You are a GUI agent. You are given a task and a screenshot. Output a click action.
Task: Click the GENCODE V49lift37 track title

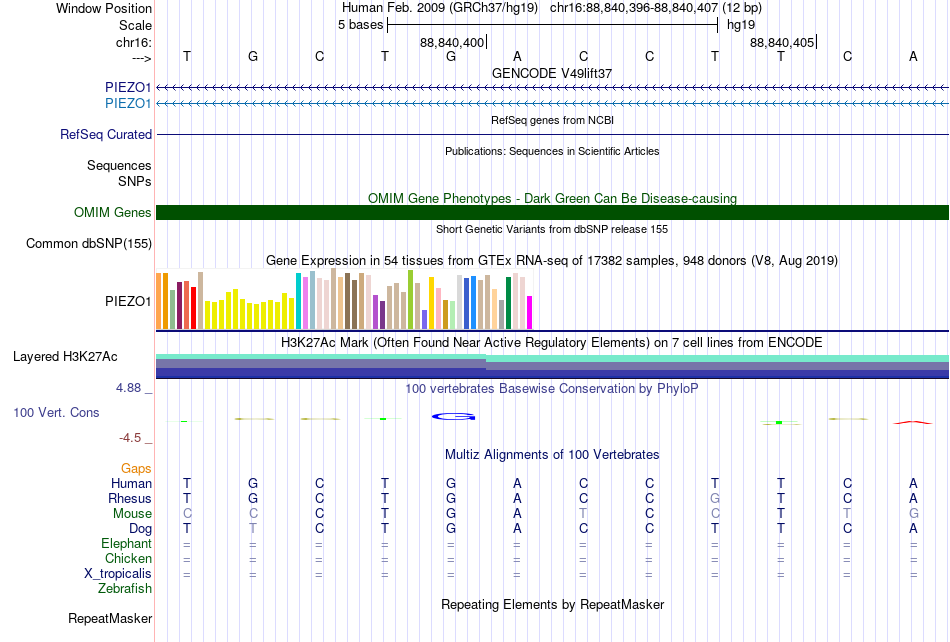[552, 73]
